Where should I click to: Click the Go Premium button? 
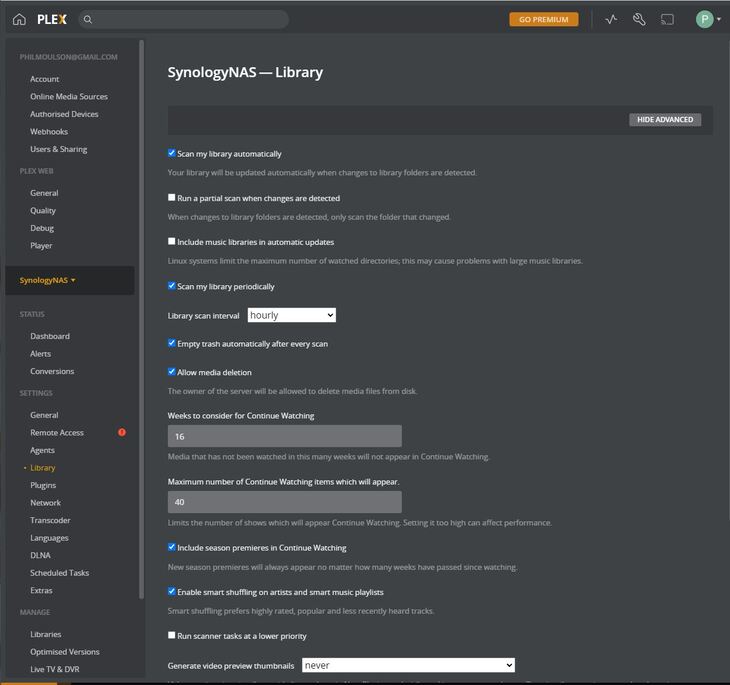[543, 19]
